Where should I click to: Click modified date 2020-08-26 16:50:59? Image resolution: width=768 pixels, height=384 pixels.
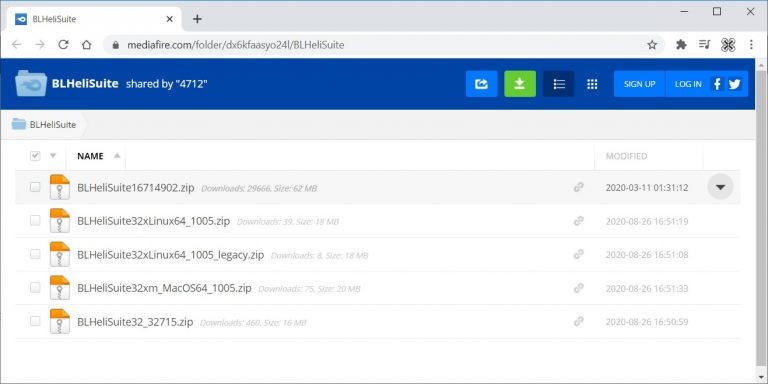(x=647, y=322)
